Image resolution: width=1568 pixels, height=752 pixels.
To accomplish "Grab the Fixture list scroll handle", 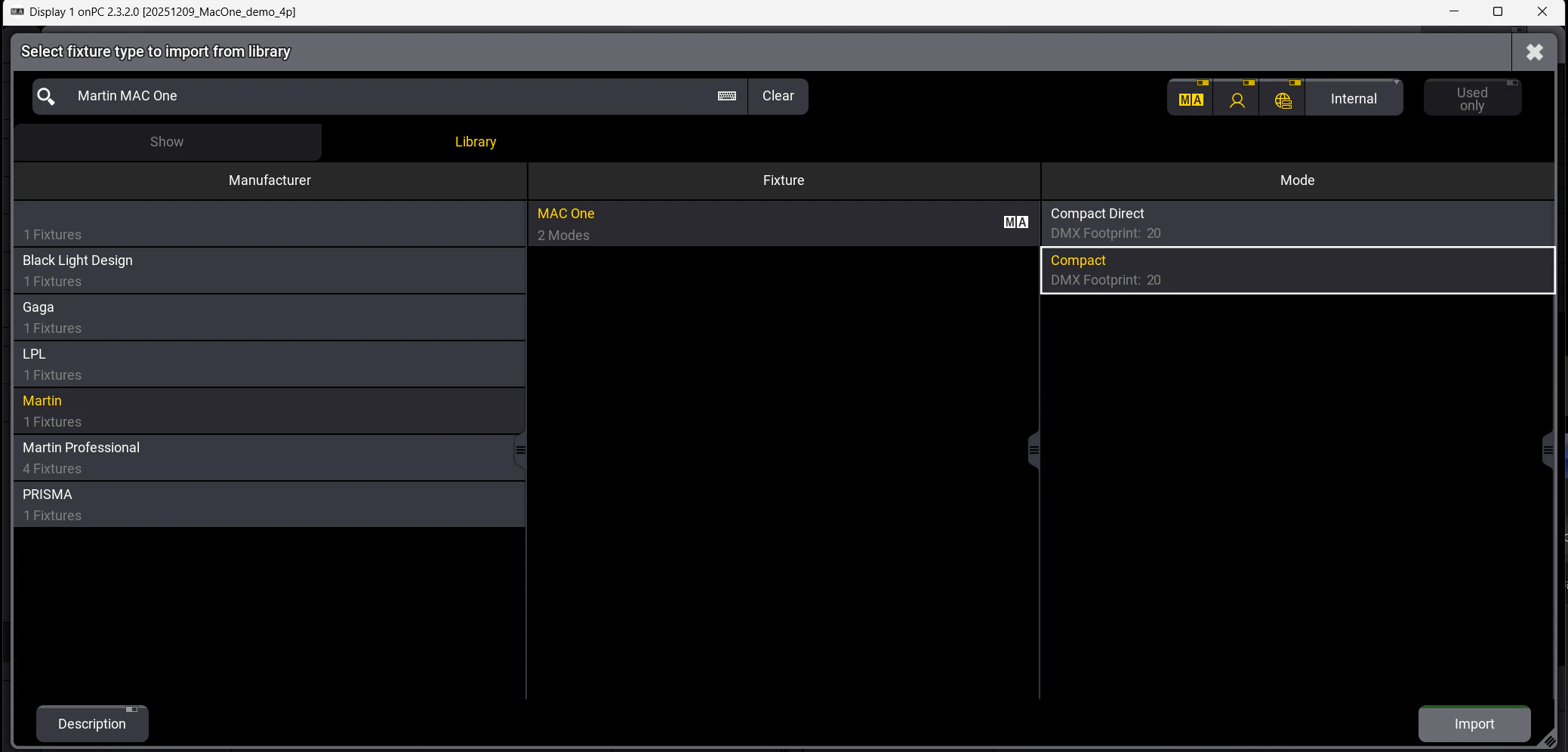I will [1034, 451].
